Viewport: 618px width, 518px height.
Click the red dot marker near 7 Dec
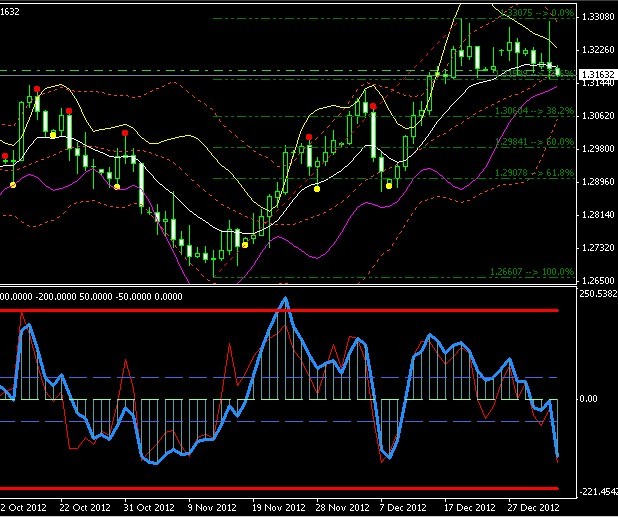click(x=372, y=105)
